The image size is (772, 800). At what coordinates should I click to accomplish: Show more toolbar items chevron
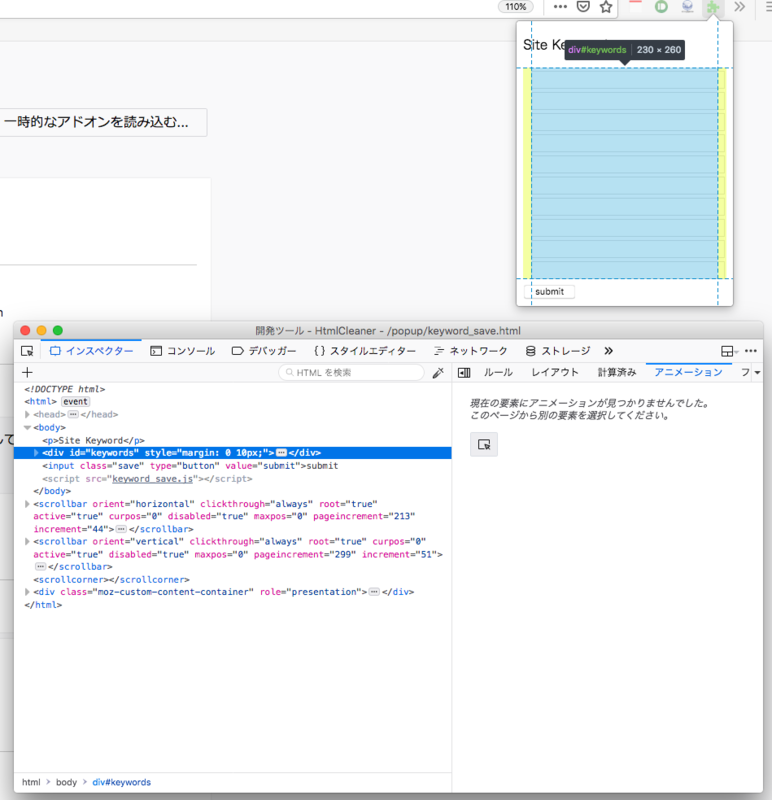point(739,7)
